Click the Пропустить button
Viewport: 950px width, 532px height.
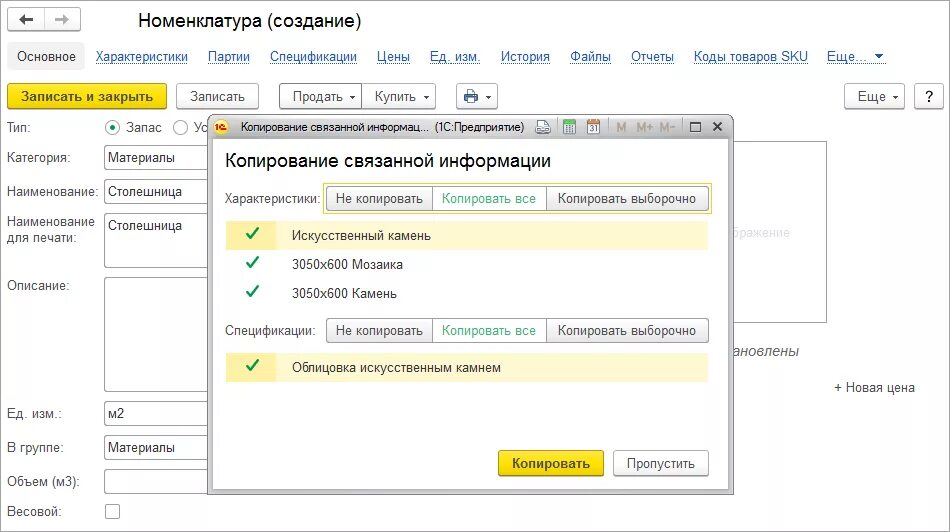660,464
